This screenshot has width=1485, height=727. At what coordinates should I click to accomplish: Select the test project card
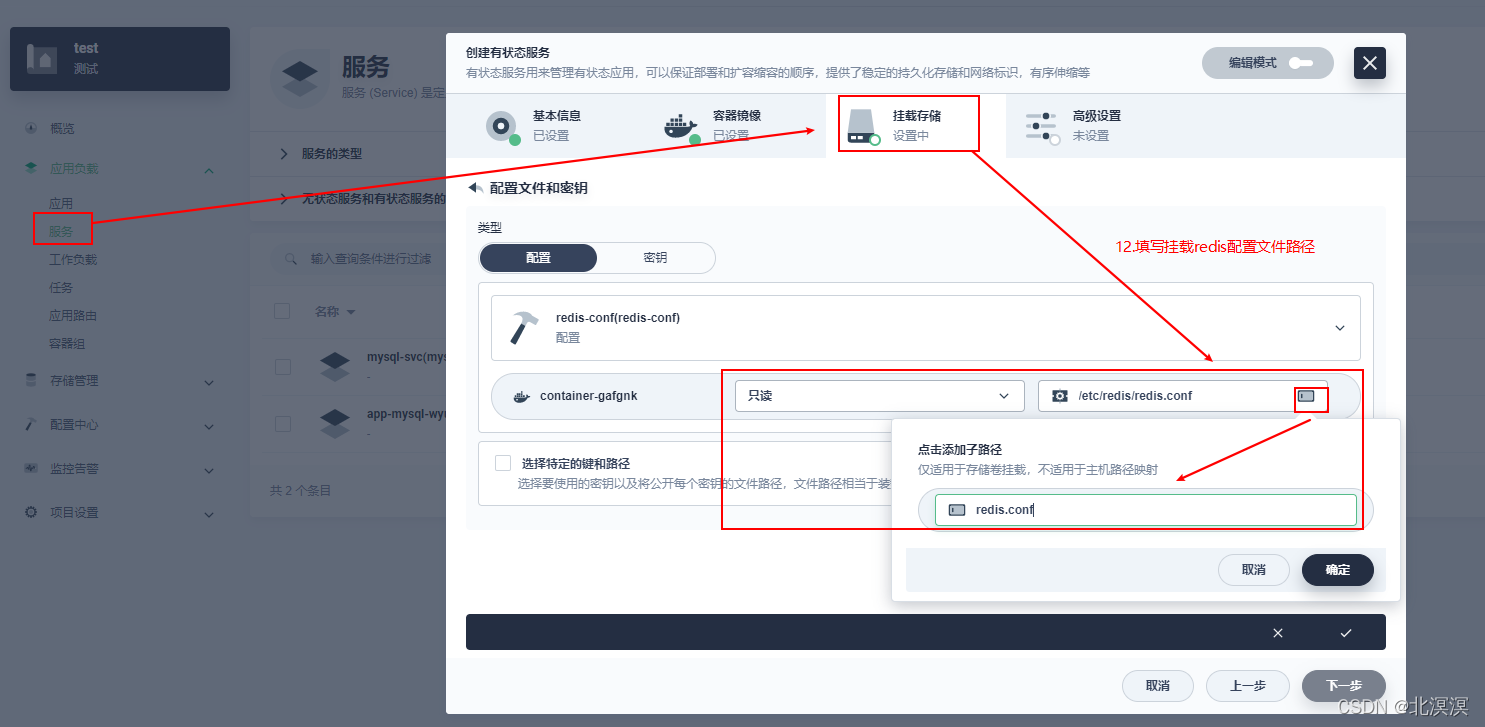(x=120, y=59)
